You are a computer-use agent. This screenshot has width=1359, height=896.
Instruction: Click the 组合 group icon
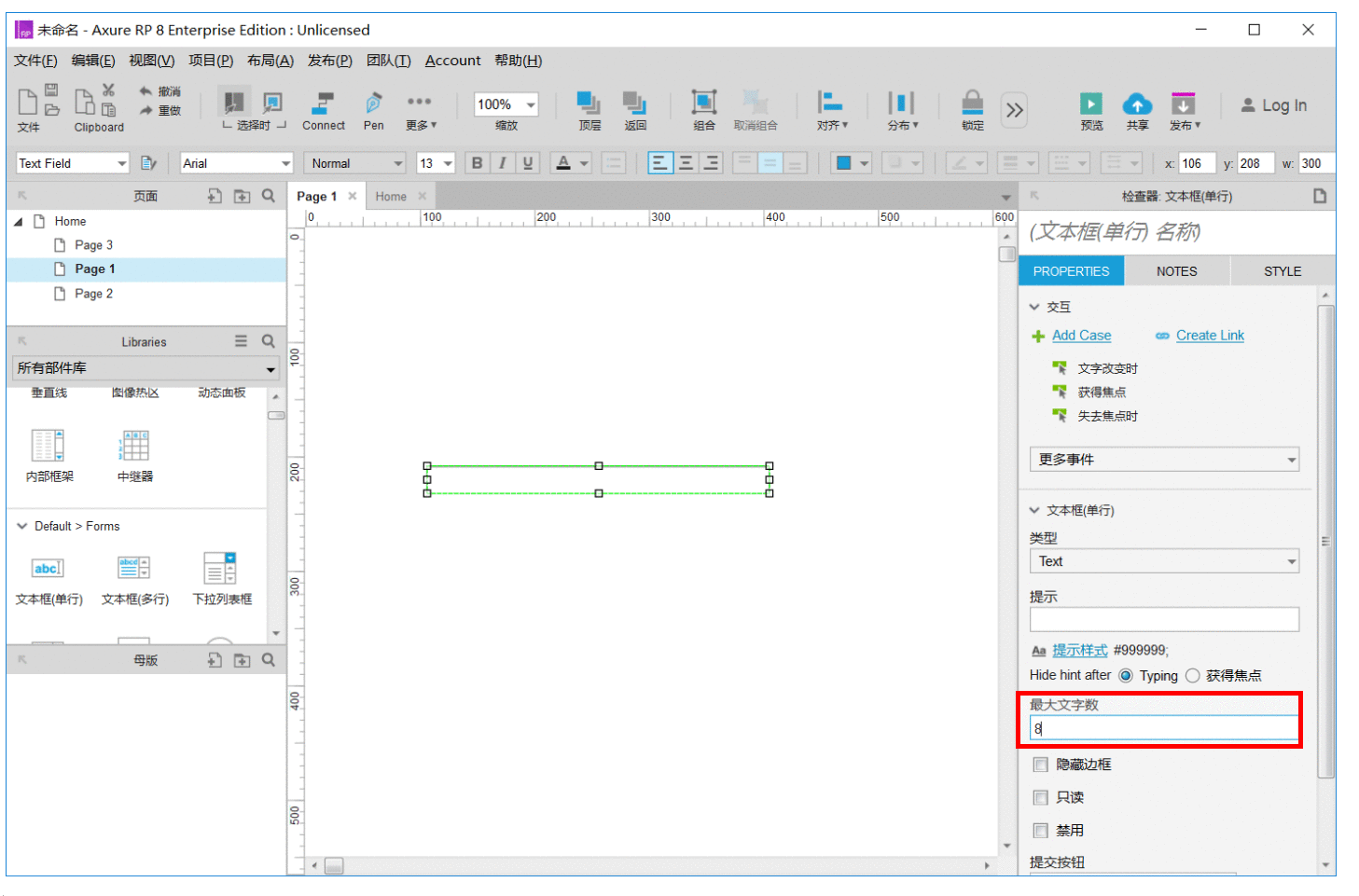pyautogui.click(x=703, y=103)
